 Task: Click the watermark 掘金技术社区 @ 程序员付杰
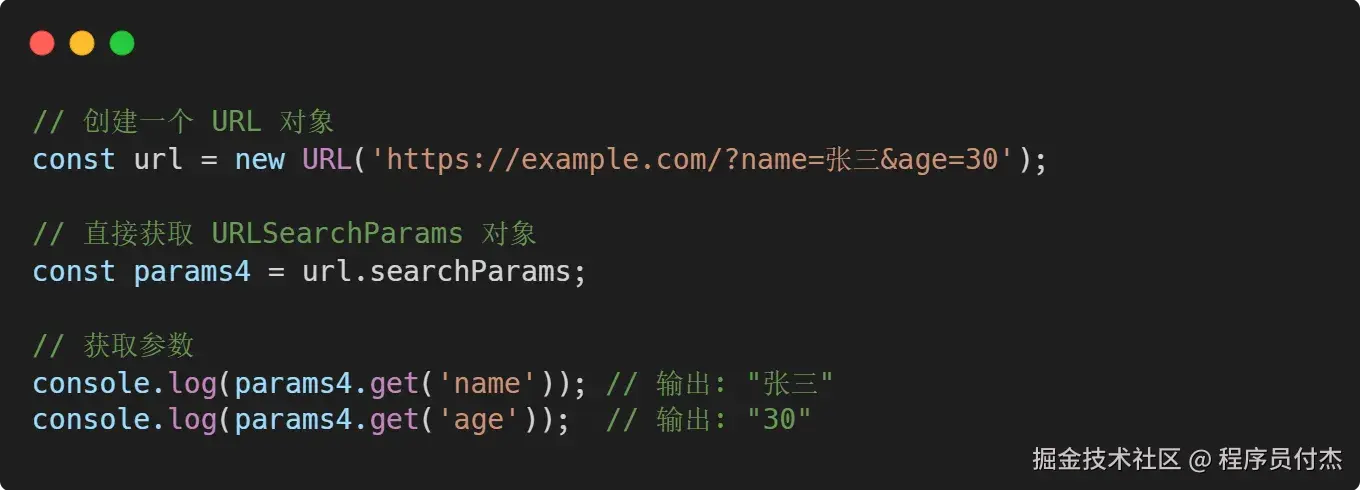point(1187,459)
